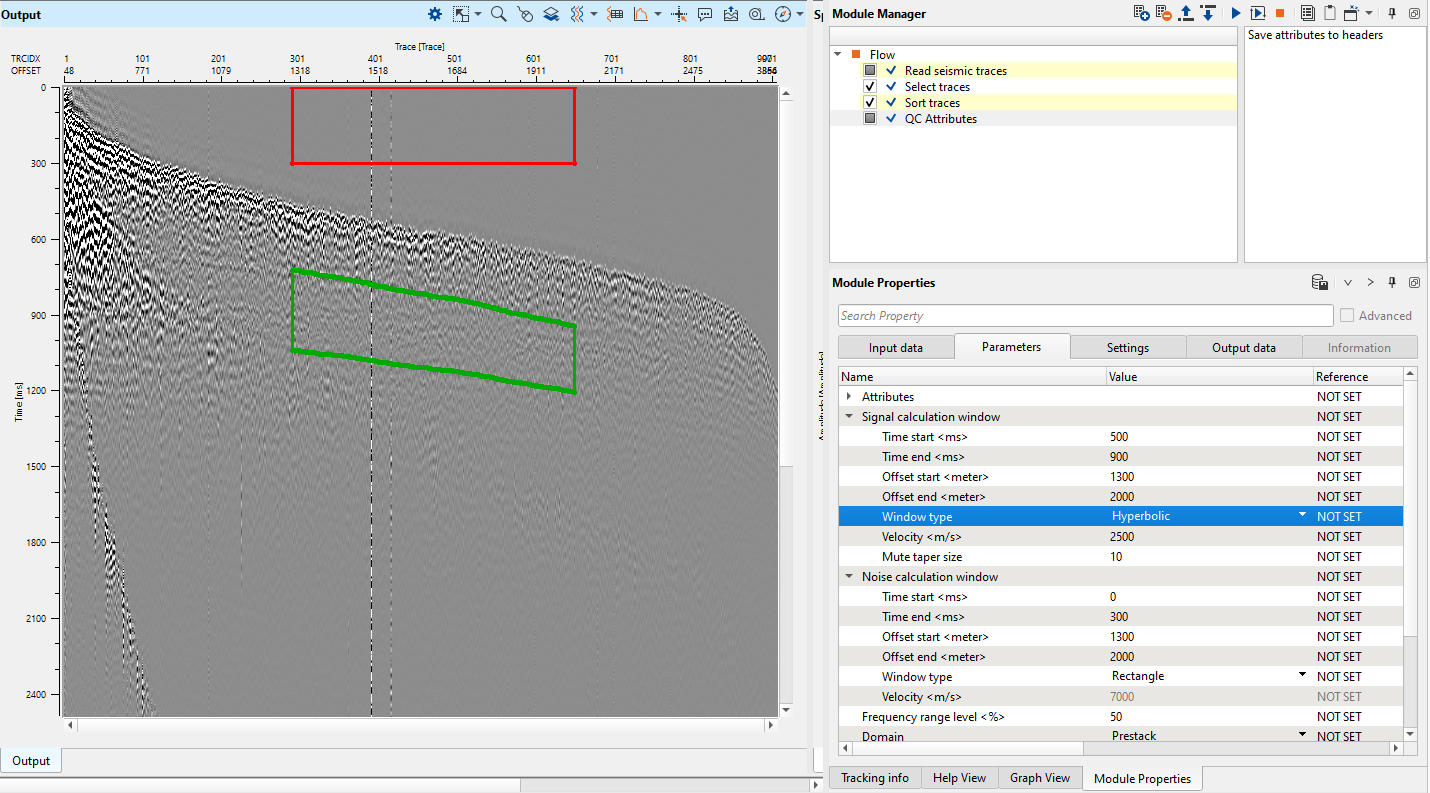Open the signal Window type Hyperbolic dropdown
Screen dimensions: 1430x793
[1302, 516]
